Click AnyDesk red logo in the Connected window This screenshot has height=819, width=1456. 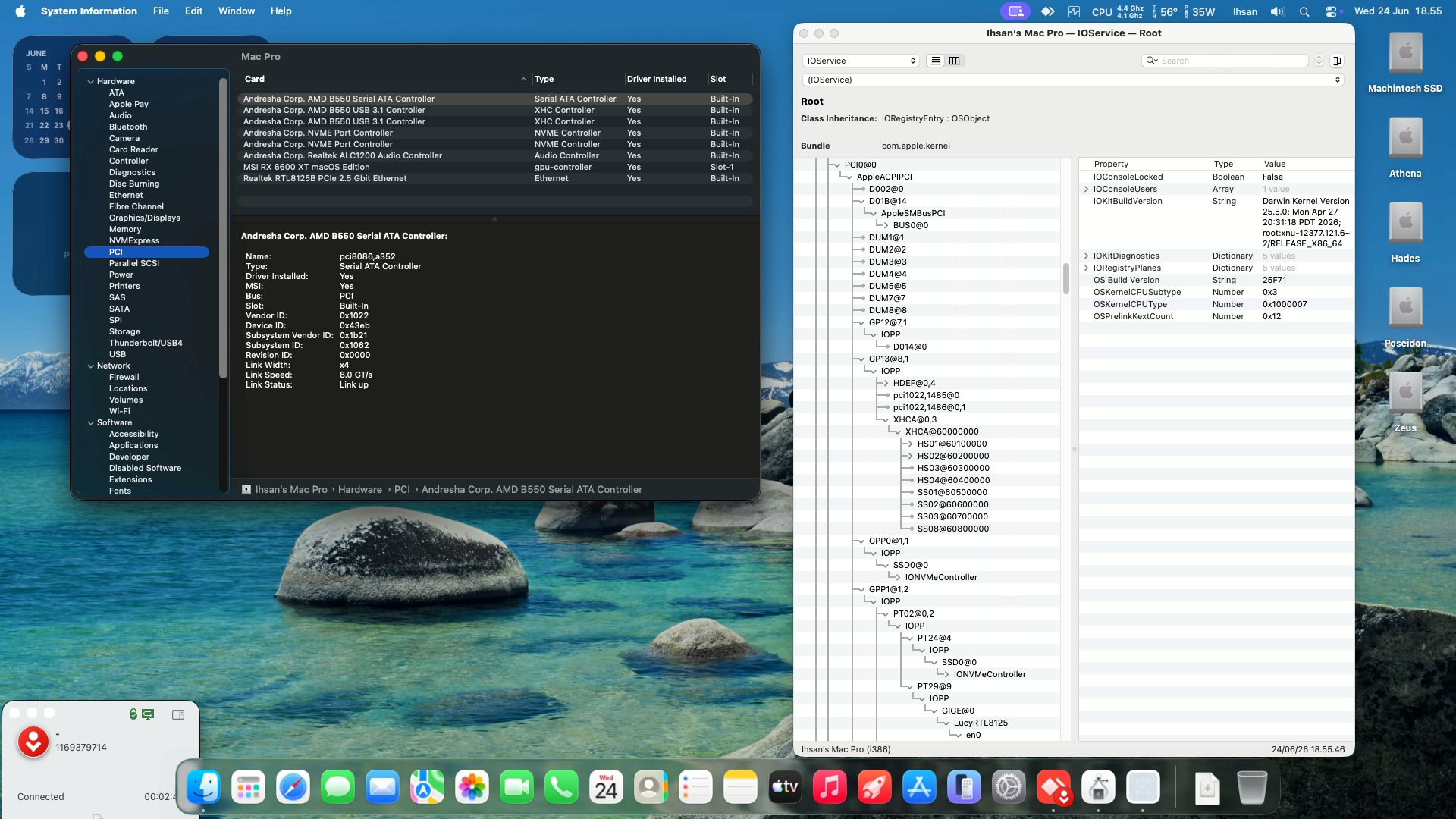[x=33, y=742]
